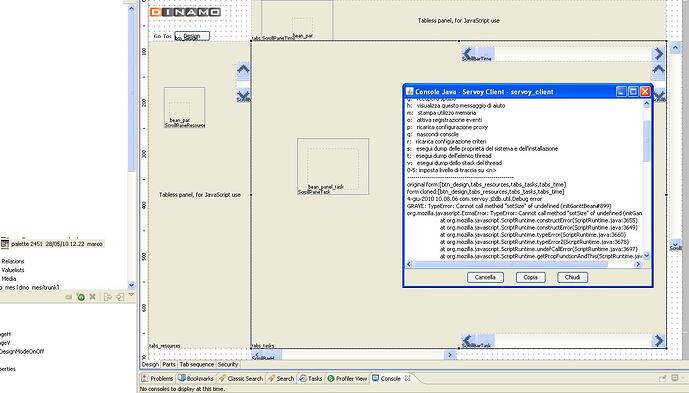Click the task pane up arrow

tap(658, 69)
